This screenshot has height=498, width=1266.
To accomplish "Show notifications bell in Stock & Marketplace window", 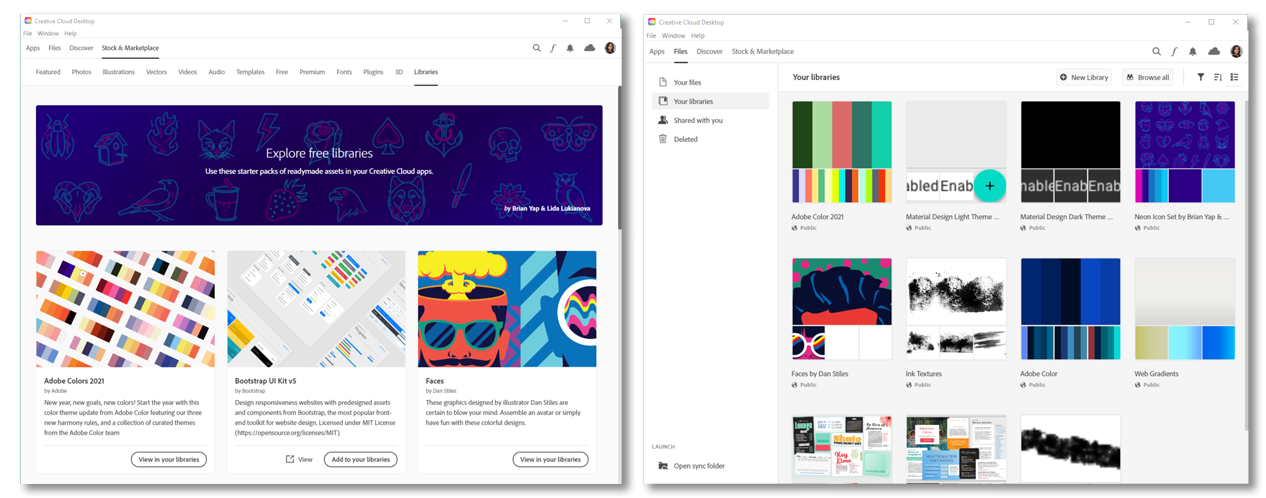I will point(570,48).
